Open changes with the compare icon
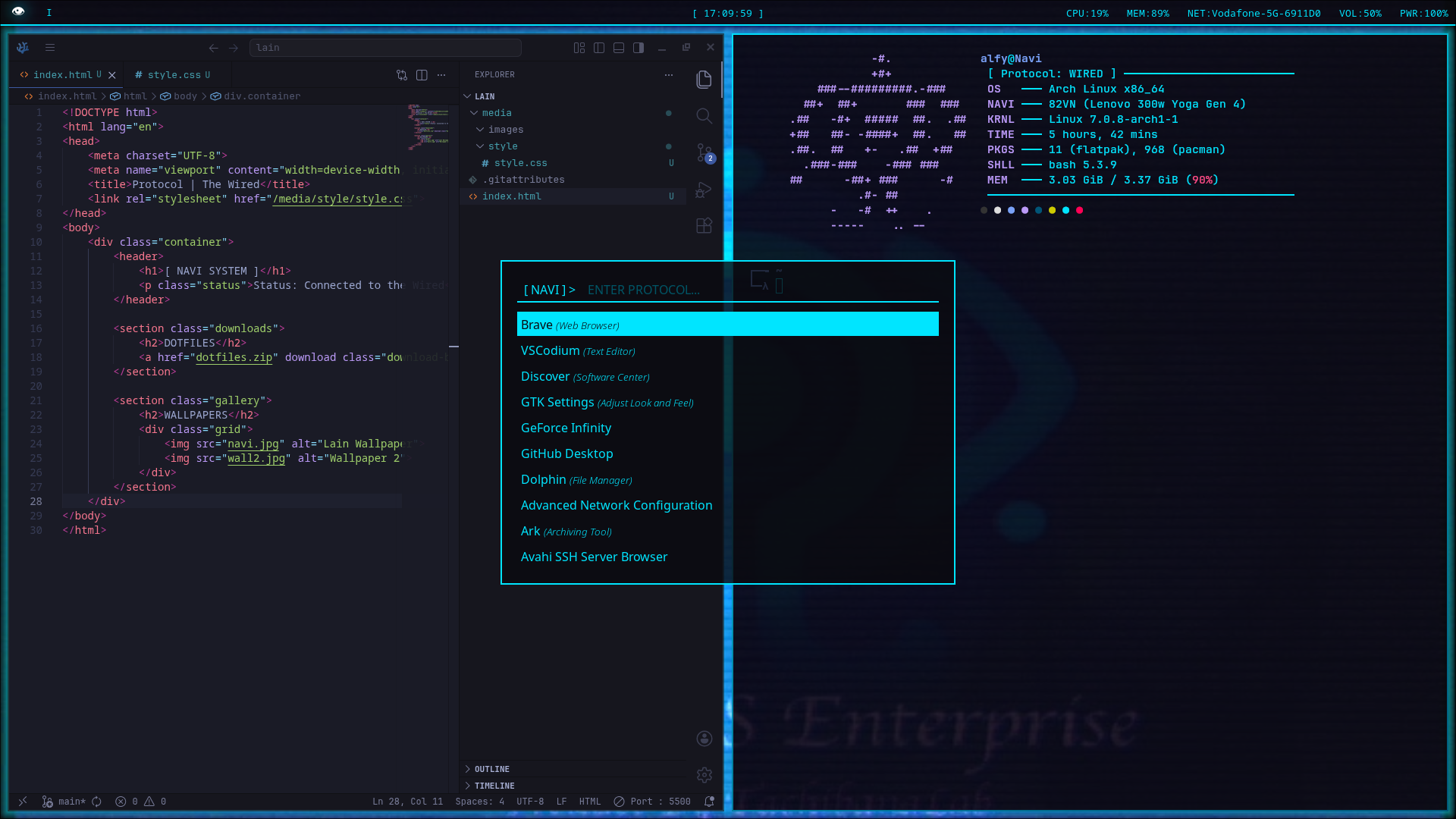 pyautogui.click(x=402, y=75)
